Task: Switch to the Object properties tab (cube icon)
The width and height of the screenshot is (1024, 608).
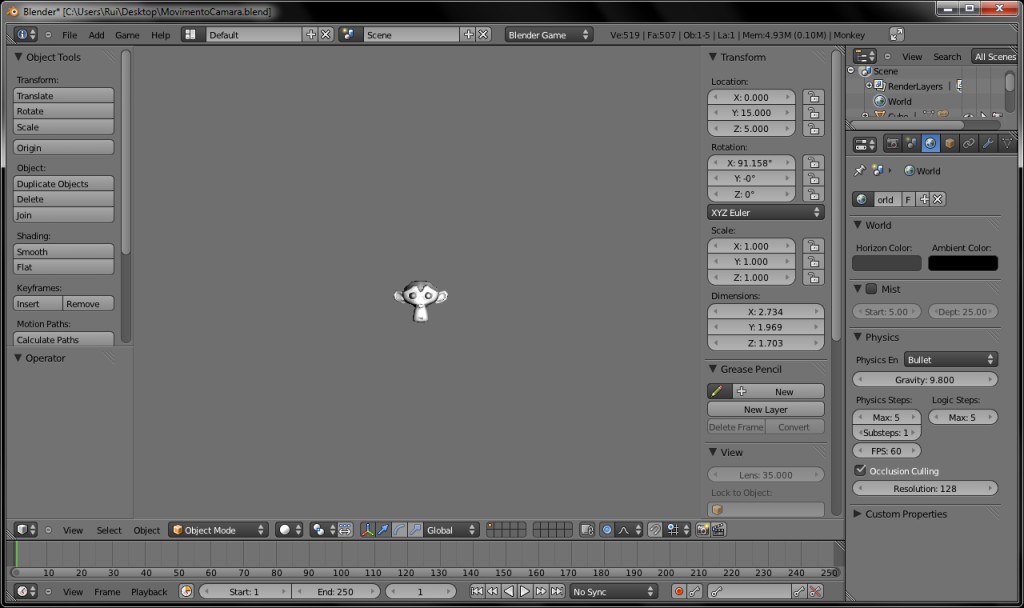Action: coord(950,143)
